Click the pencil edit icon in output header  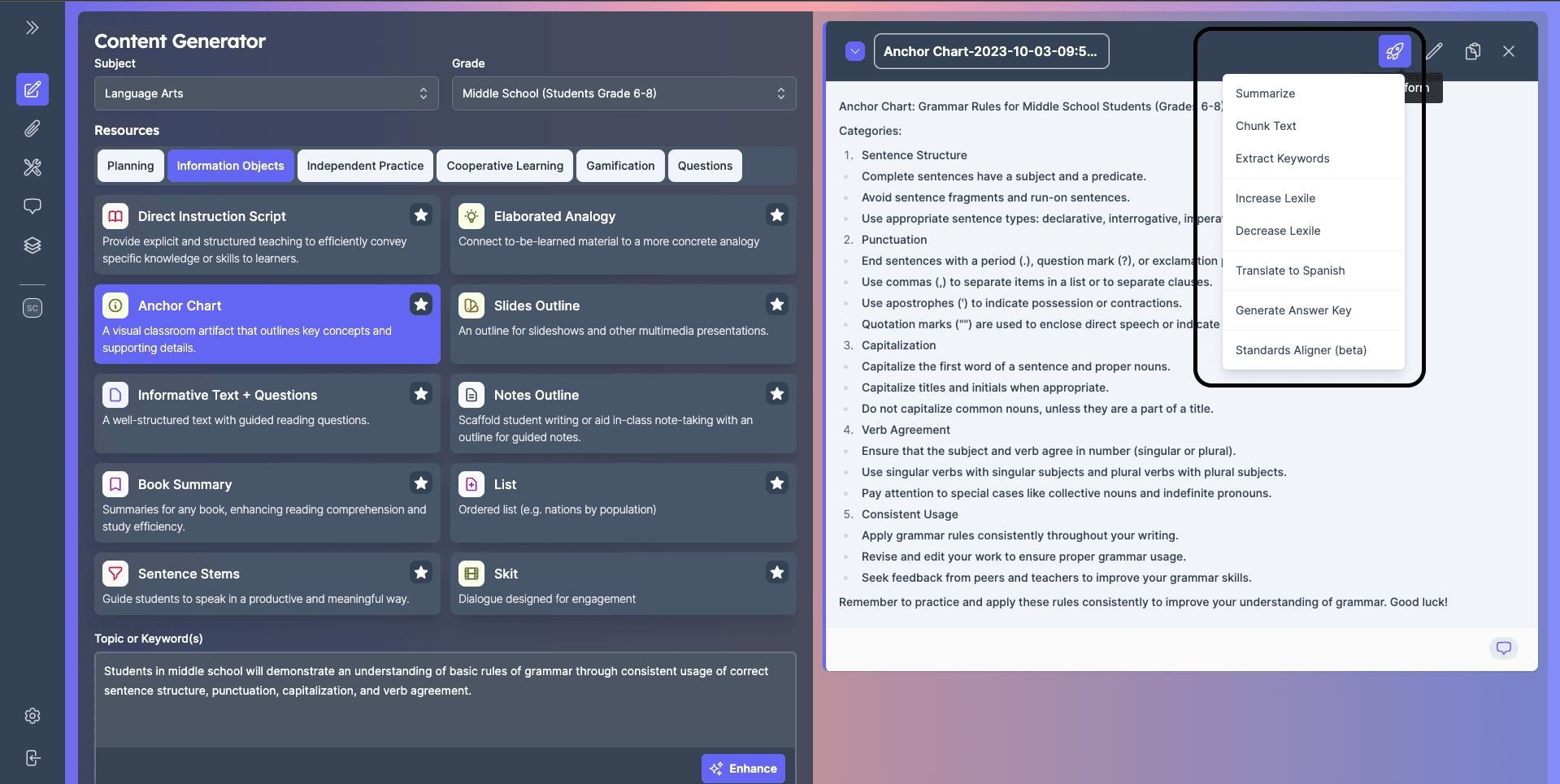click(1435, 51)
